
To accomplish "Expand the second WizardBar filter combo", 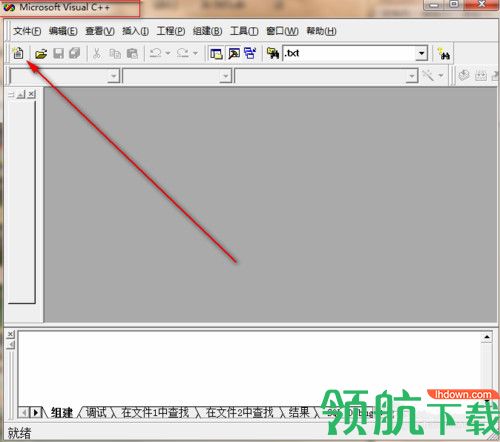I will [226, 76].
